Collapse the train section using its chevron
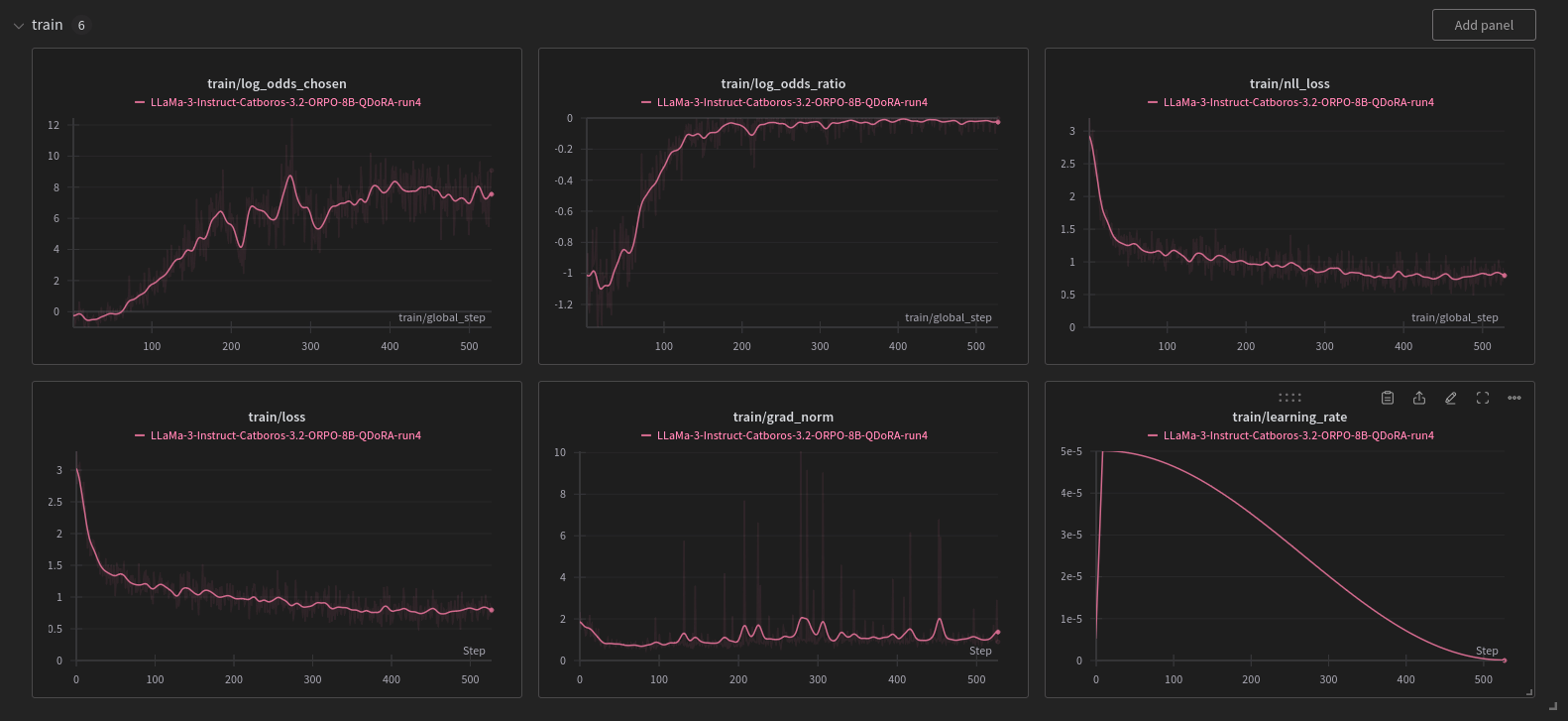Viewport: 1568px width, 721px height. click(x=19, y=26)
